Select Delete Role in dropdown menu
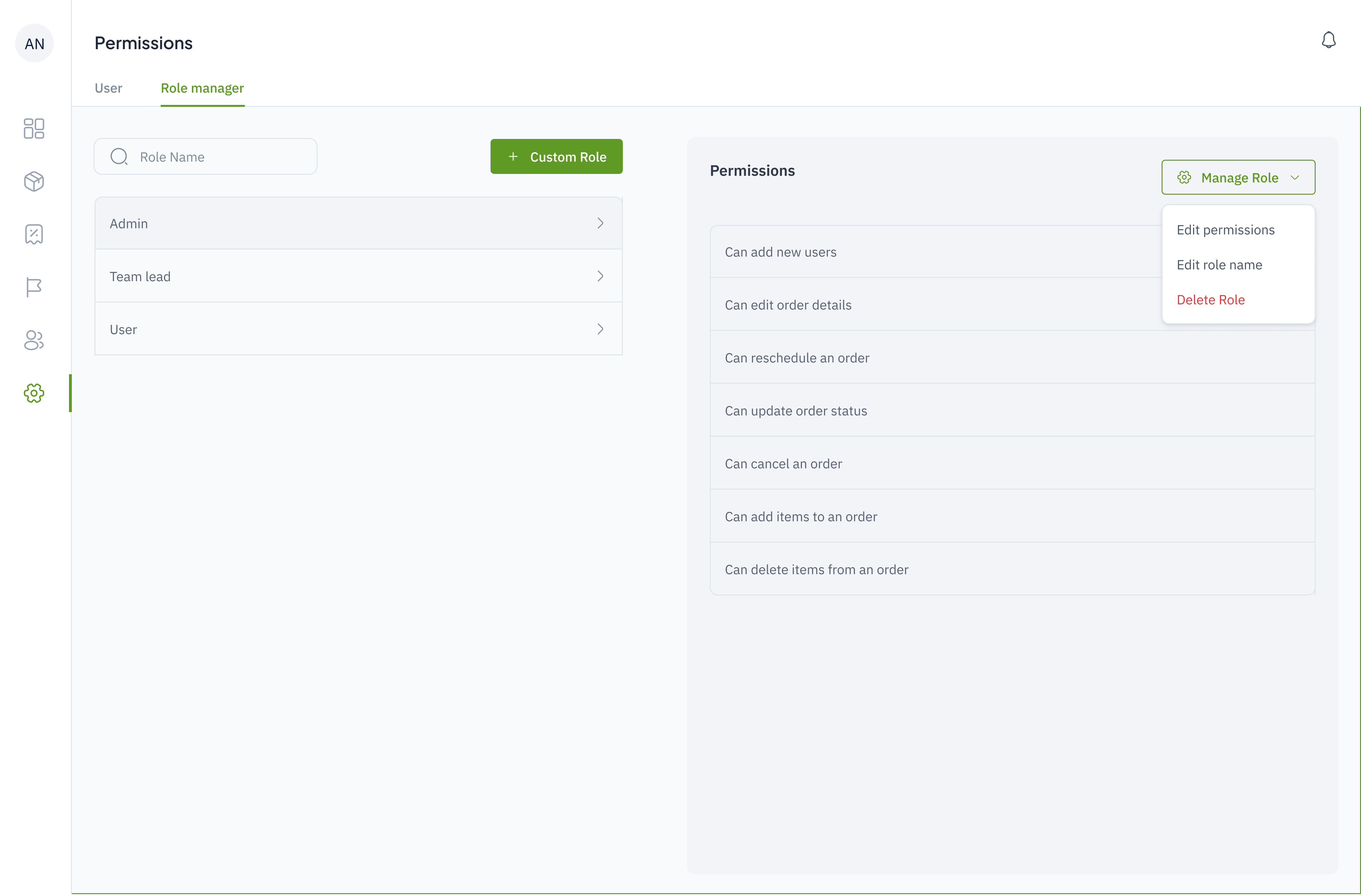The width and height of the screenshot is (1361, 896). click(x=1211, y=300)
